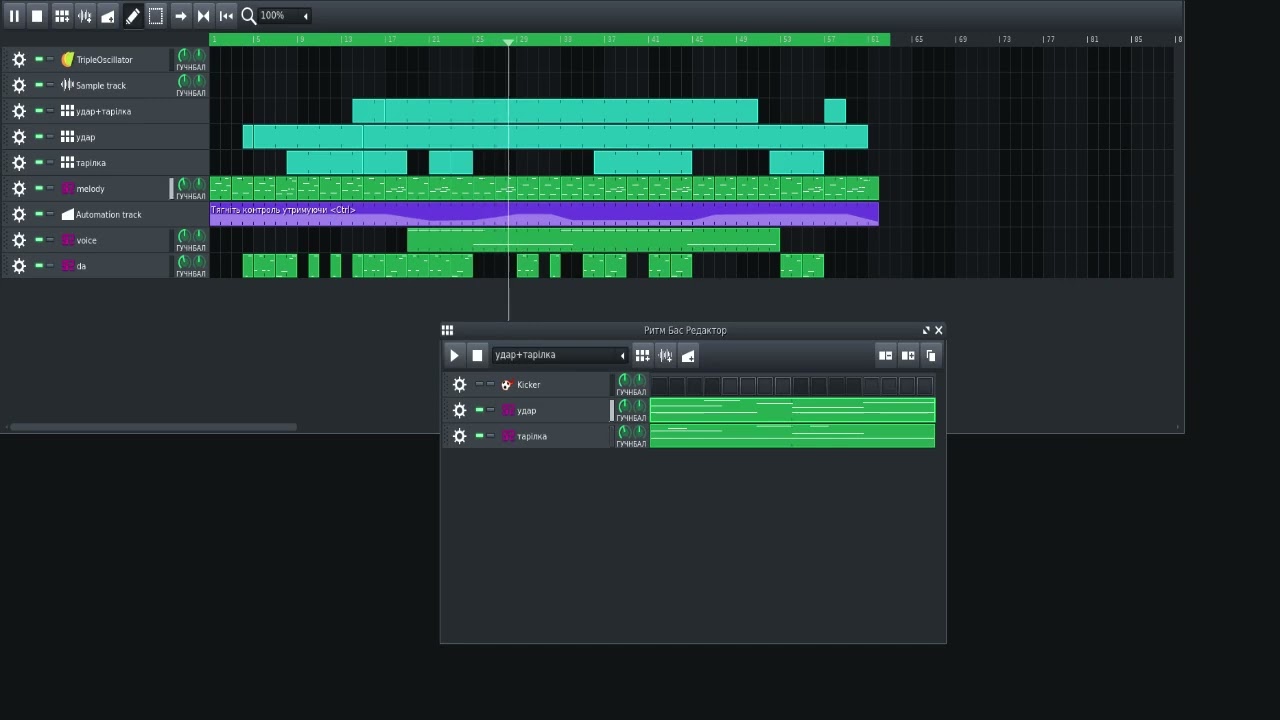Open gear menu for Automation track
The width and height of the screenshot is (1280, 720).
point(18,214)
